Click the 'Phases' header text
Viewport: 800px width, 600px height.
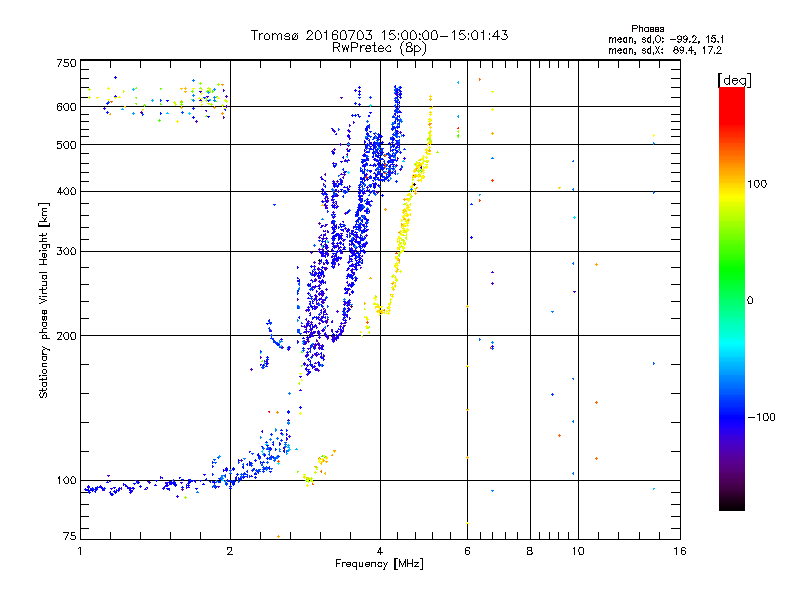[x=647, y=29]
